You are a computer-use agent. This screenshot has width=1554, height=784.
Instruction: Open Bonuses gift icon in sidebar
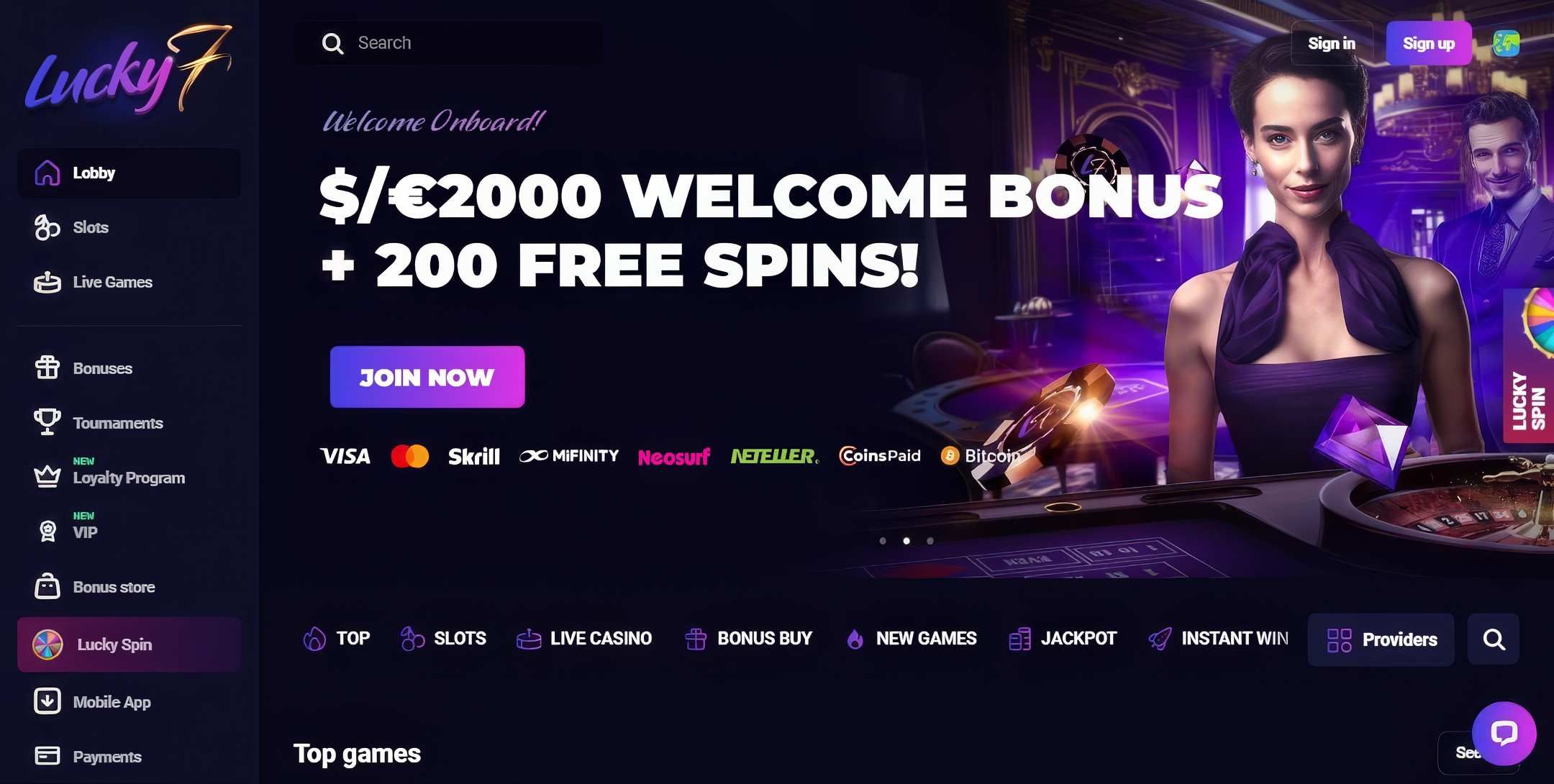[x=47, y=368]
